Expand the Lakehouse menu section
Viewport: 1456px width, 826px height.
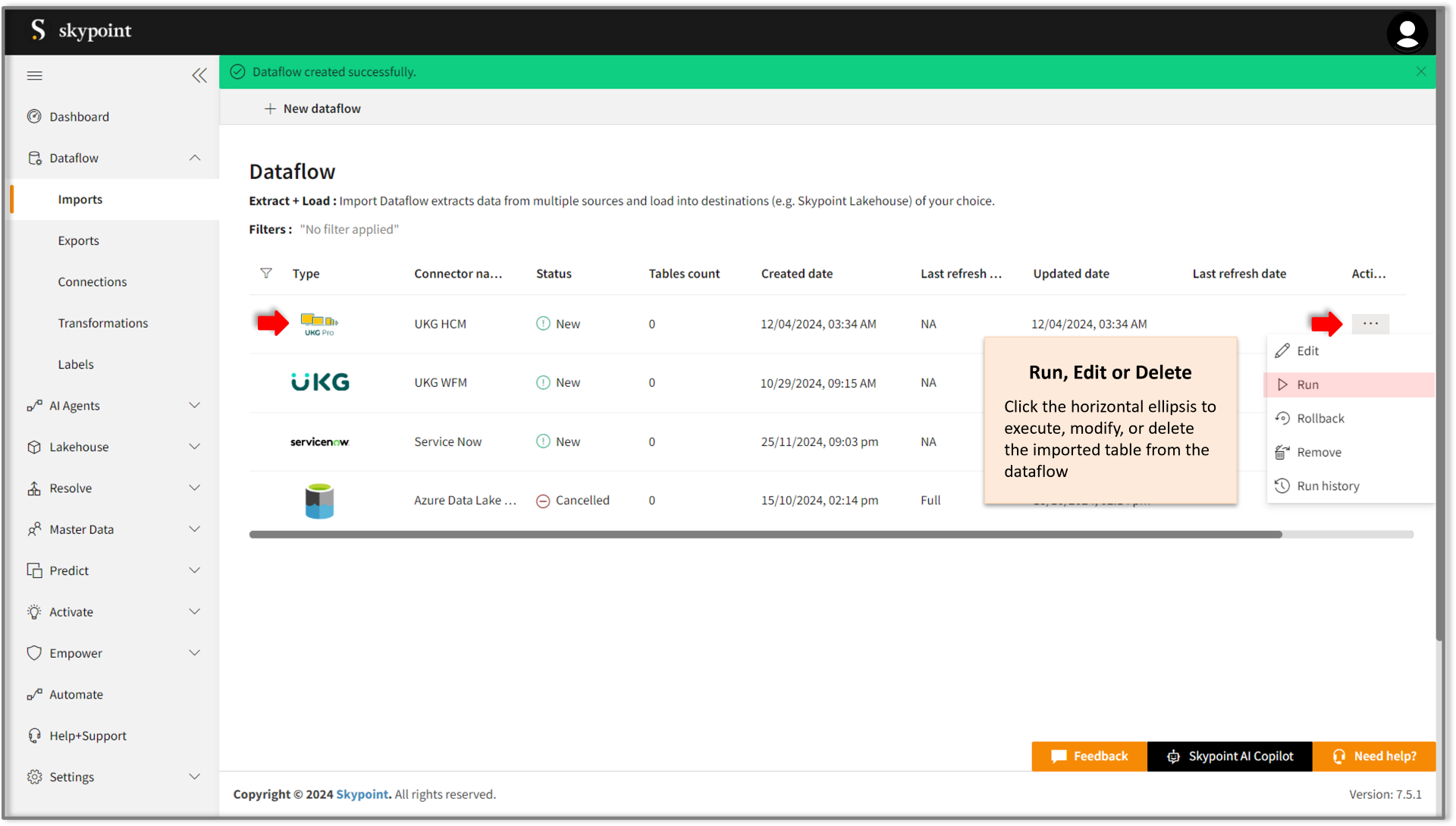click(195, 447)
